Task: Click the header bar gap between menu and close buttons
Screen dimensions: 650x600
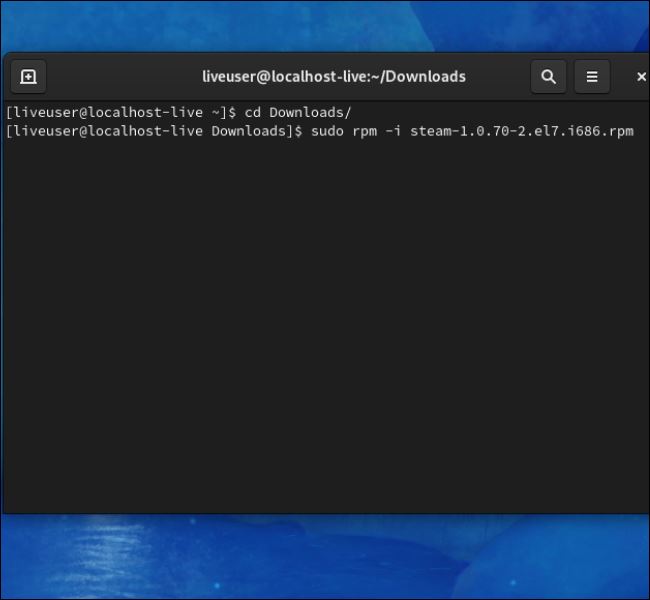Action: tap(622, 77)
